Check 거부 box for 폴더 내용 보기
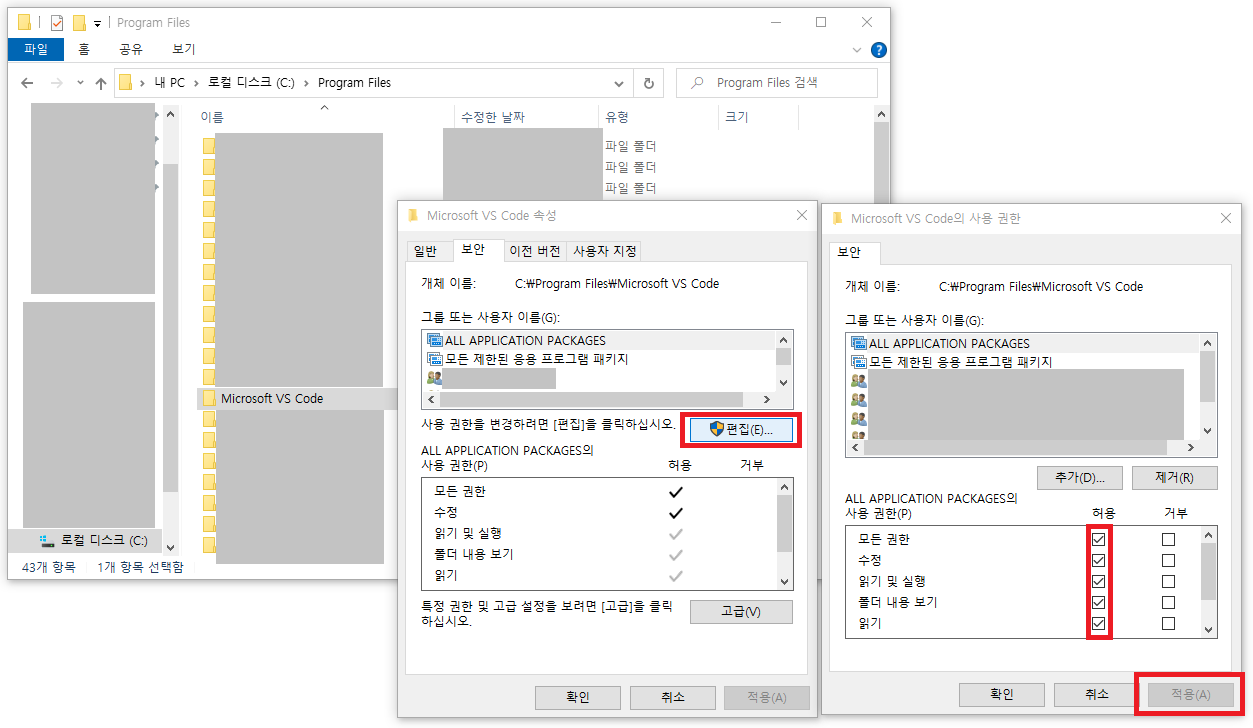Screen dimensions: 1253x728 [1168, 602]
